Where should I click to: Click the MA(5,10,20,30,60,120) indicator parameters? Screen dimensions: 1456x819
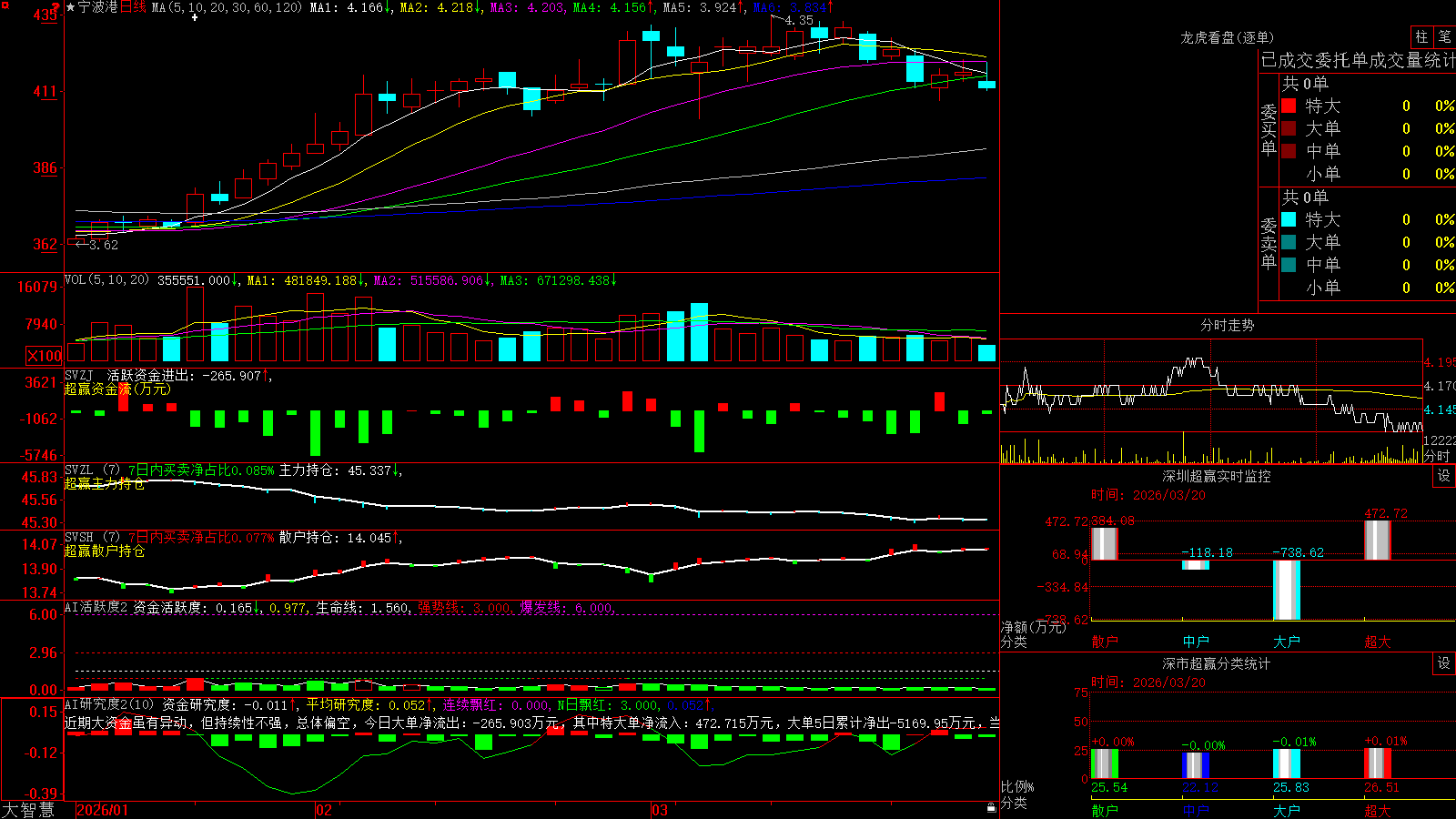point(227,7)
